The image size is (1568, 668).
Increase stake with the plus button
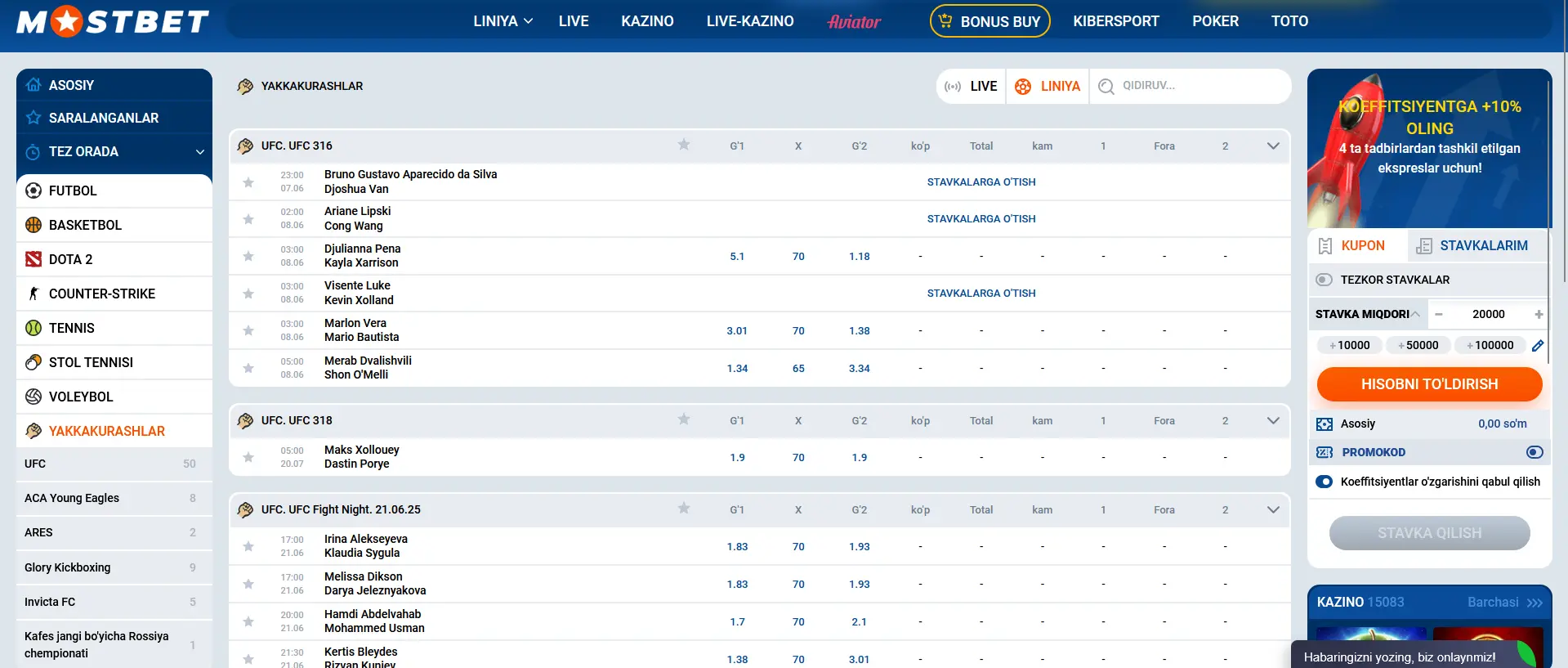[1539, 314]
